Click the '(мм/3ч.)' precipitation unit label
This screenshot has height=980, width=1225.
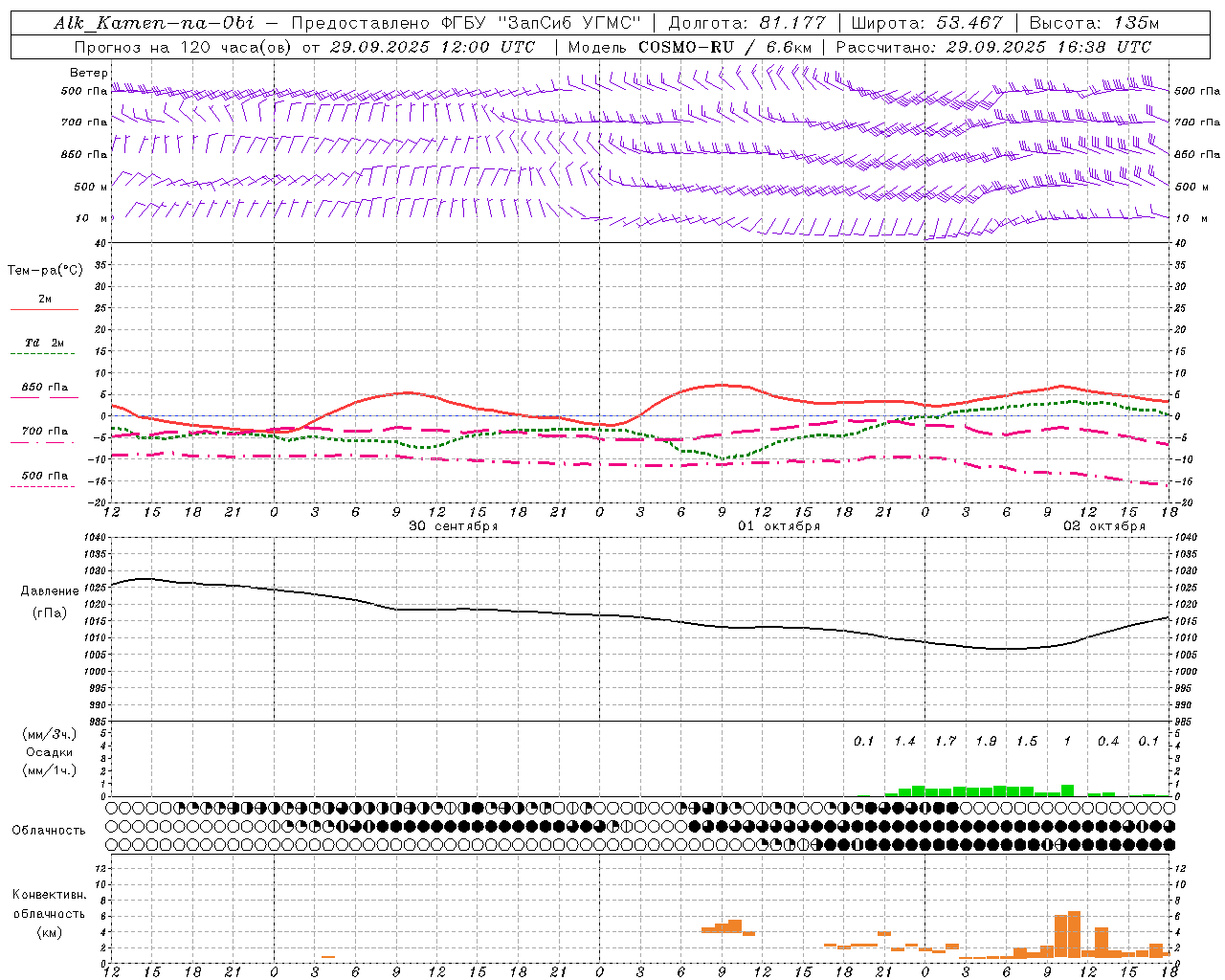(x=50, y=735)
